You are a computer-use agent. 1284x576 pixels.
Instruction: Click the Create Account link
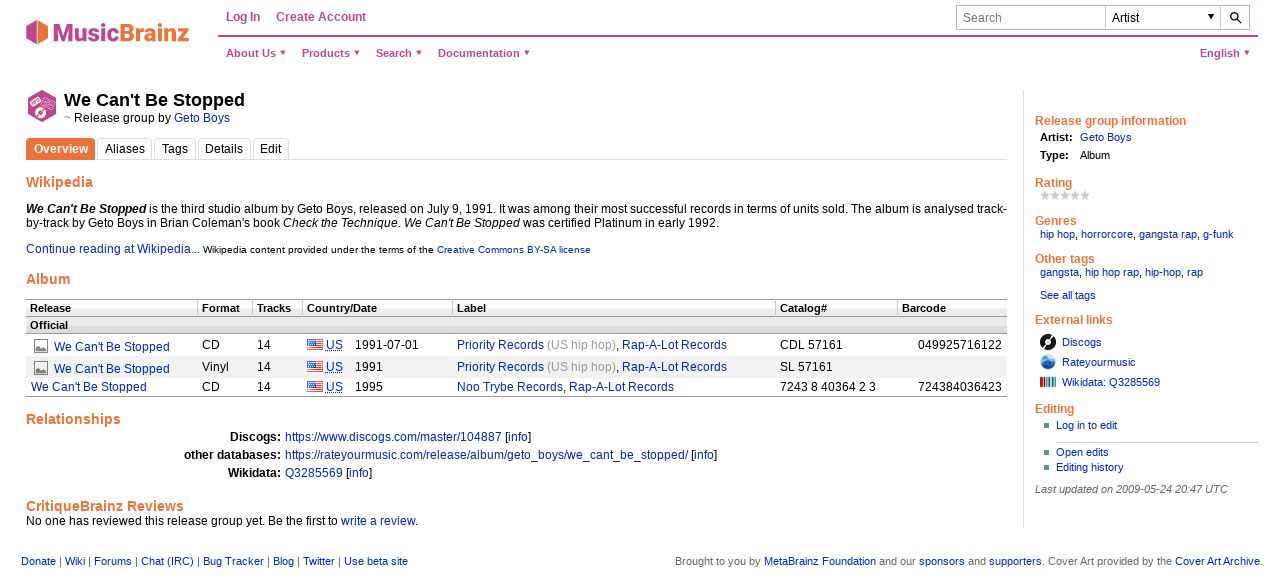[321, 17]
